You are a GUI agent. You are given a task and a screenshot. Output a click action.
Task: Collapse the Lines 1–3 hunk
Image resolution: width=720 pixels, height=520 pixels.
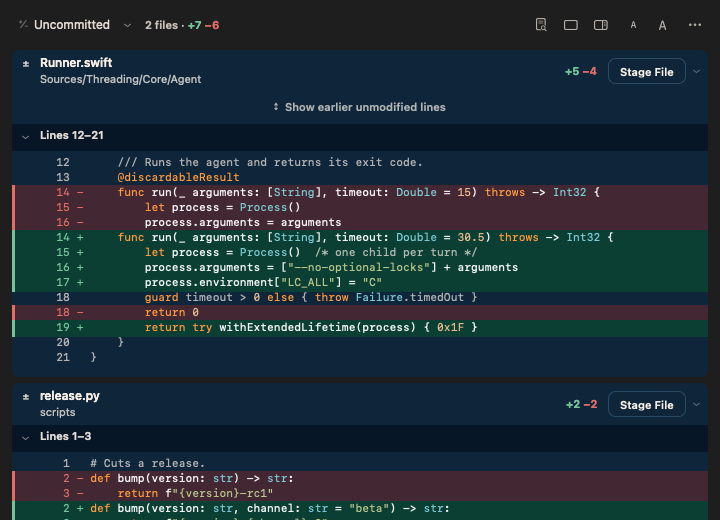[x=26, y=438]
